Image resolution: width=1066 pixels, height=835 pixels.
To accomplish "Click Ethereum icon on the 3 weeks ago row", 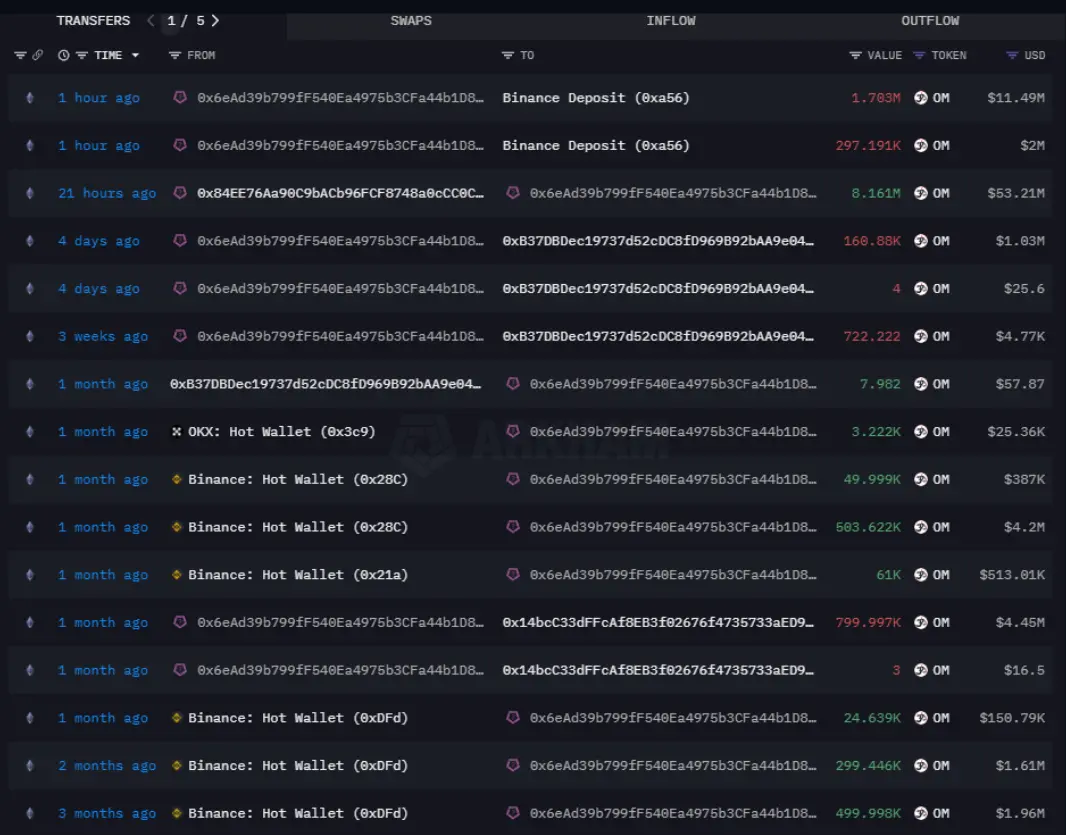I will pos(30,336).
